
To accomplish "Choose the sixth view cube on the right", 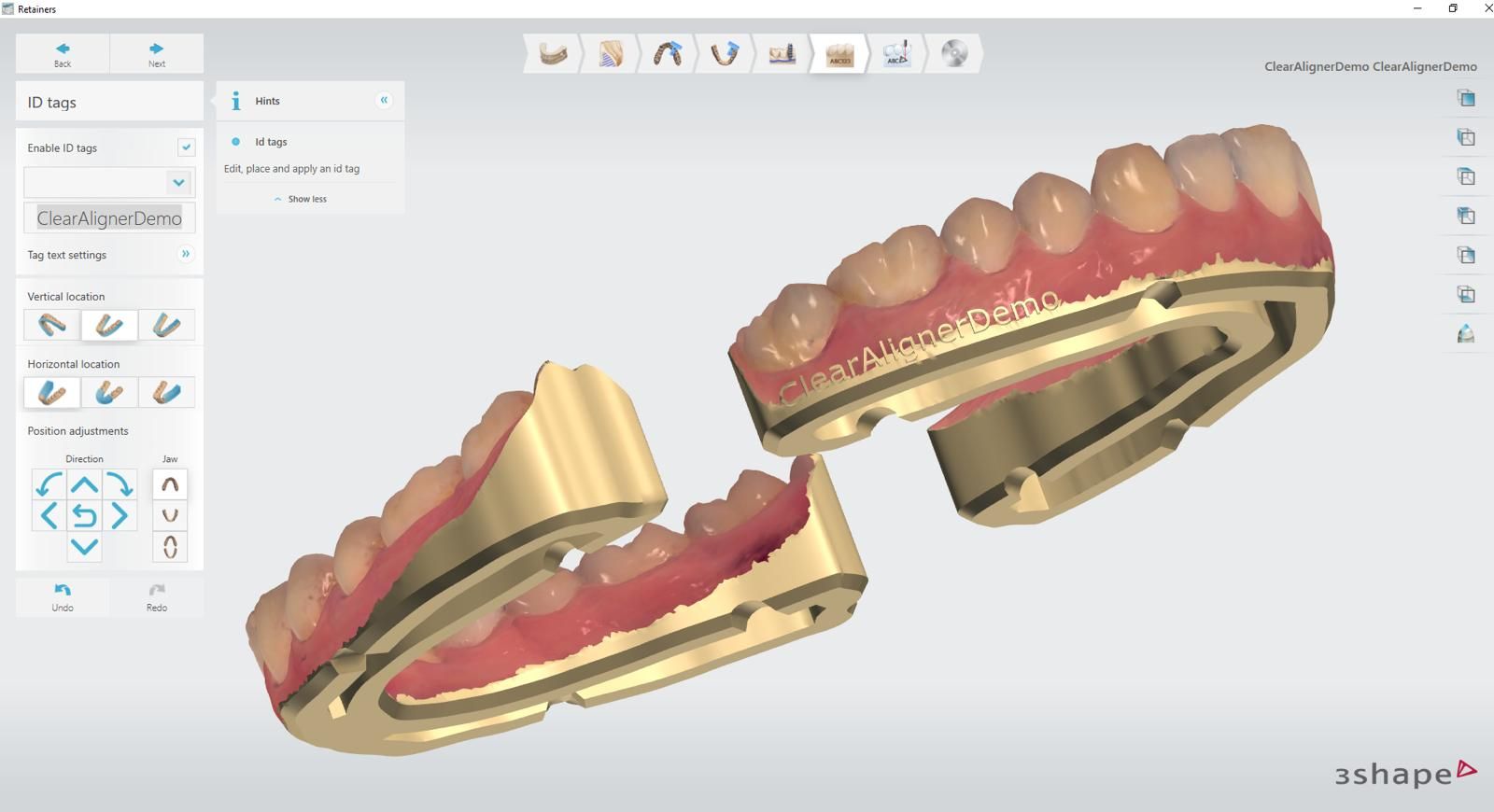I will click(1466, 294).
